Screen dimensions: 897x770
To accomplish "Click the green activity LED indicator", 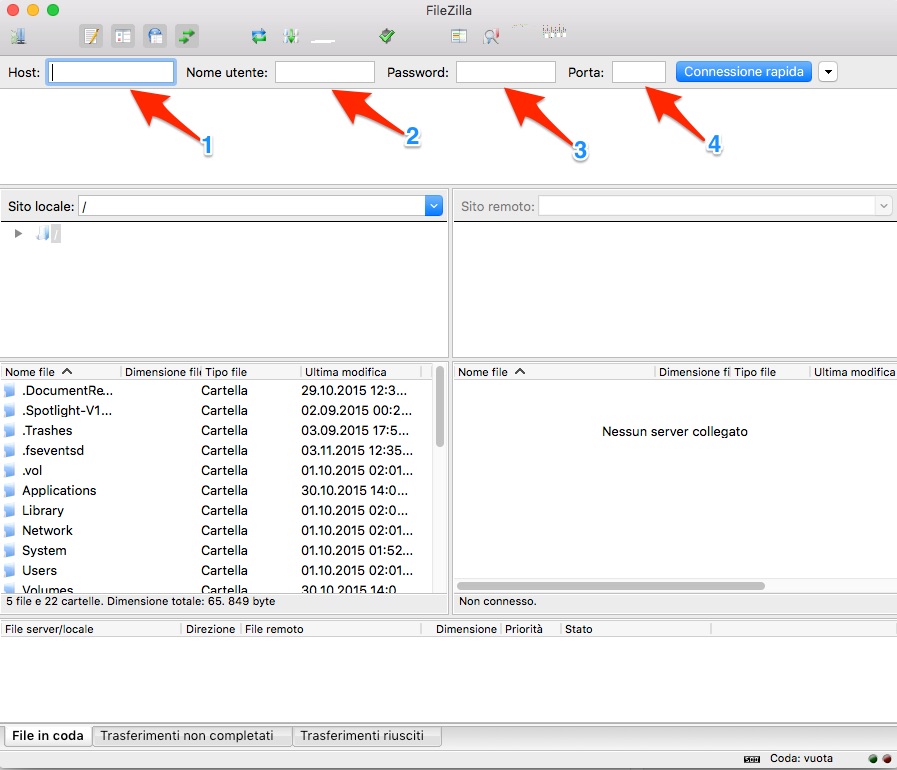I will [x=873, y=759].
